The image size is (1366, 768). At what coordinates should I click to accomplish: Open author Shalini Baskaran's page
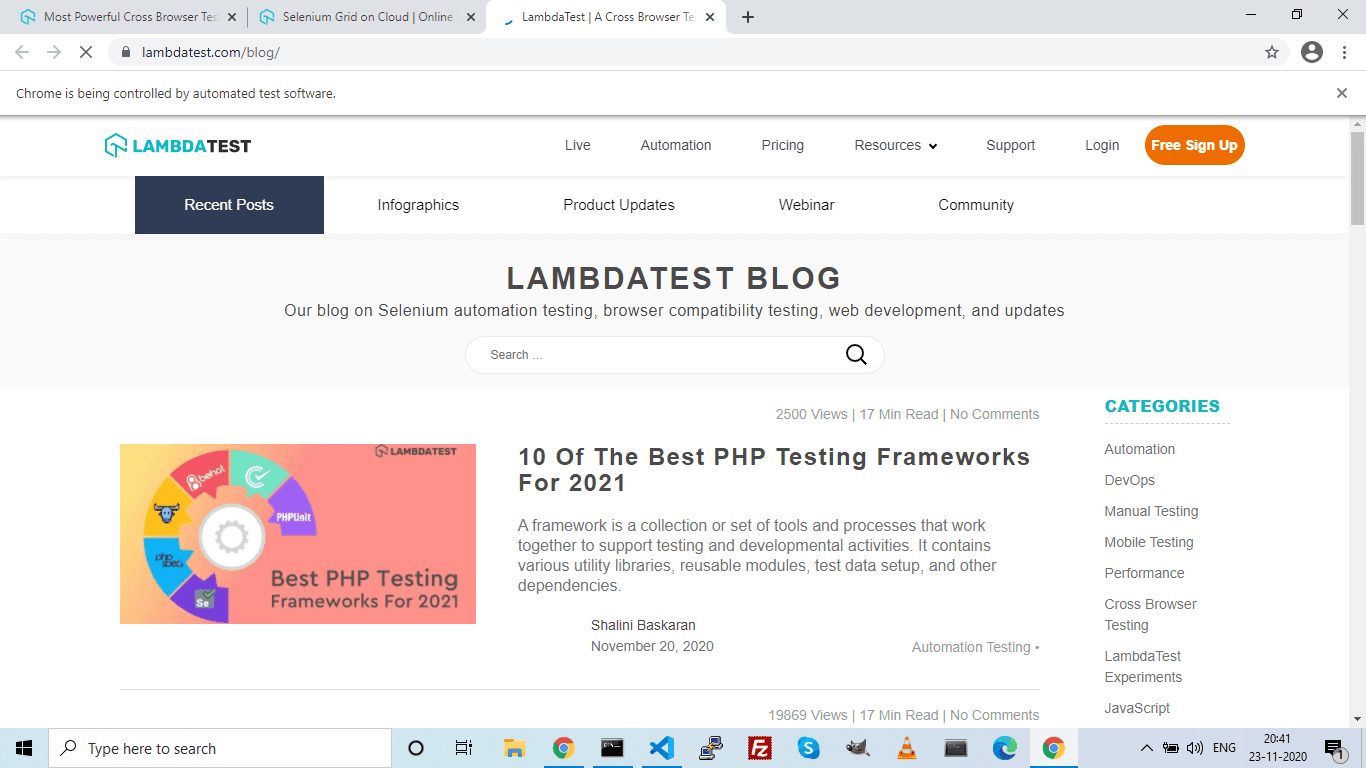coord(643,625)
